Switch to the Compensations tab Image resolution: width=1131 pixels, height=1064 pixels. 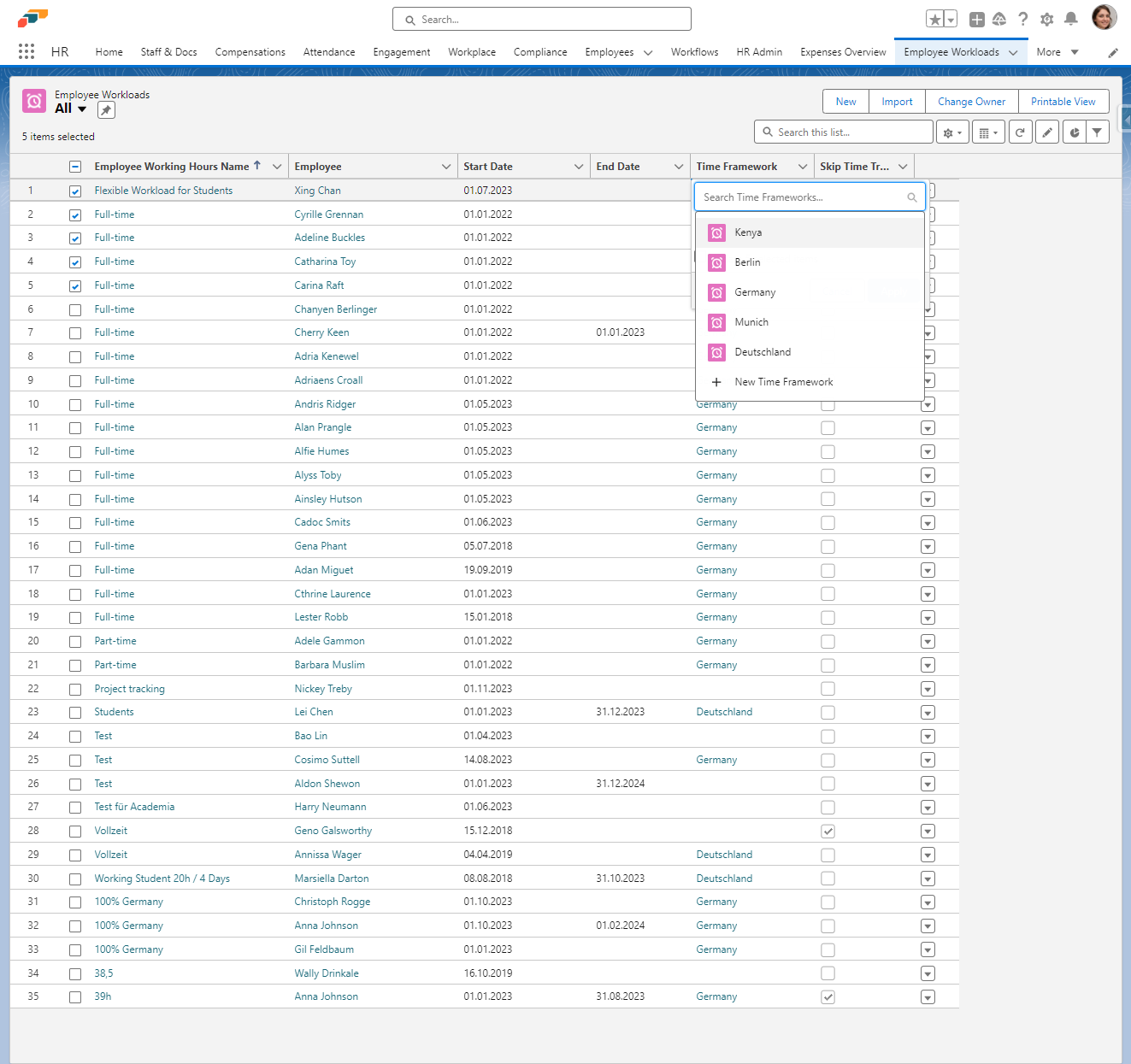(x=250, y=52)
